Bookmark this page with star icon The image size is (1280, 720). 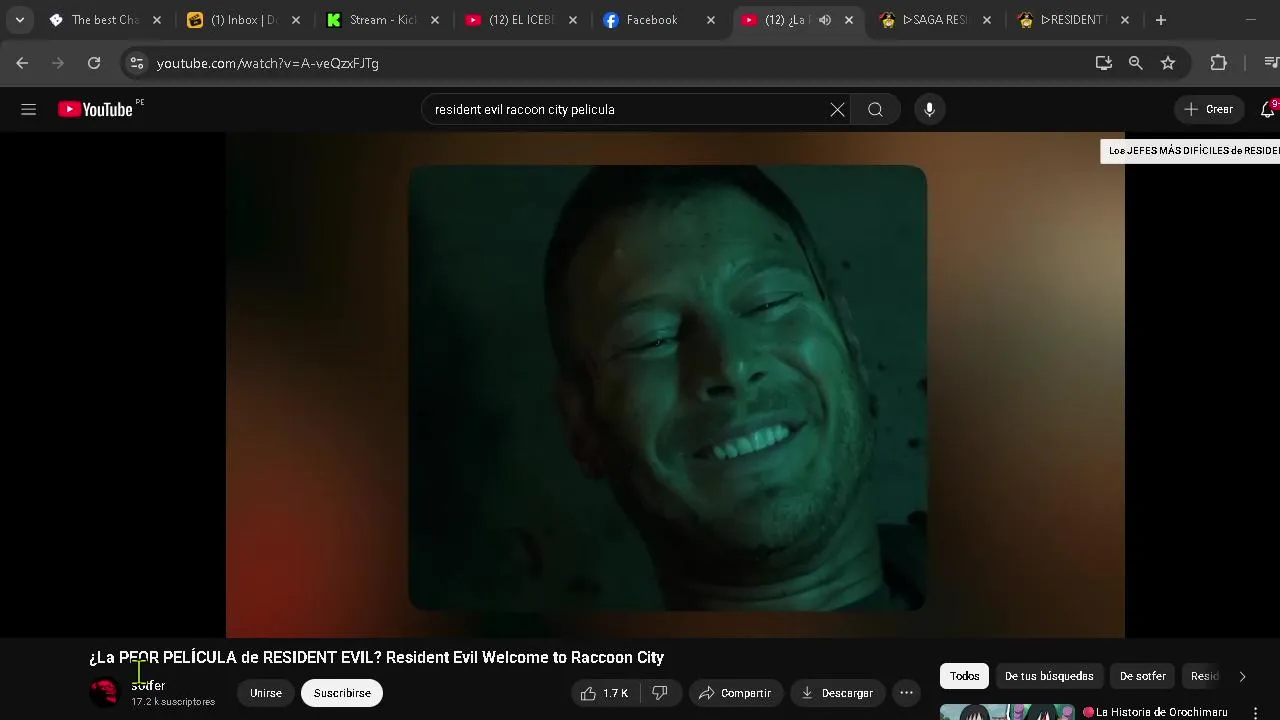click(1168, 63)
